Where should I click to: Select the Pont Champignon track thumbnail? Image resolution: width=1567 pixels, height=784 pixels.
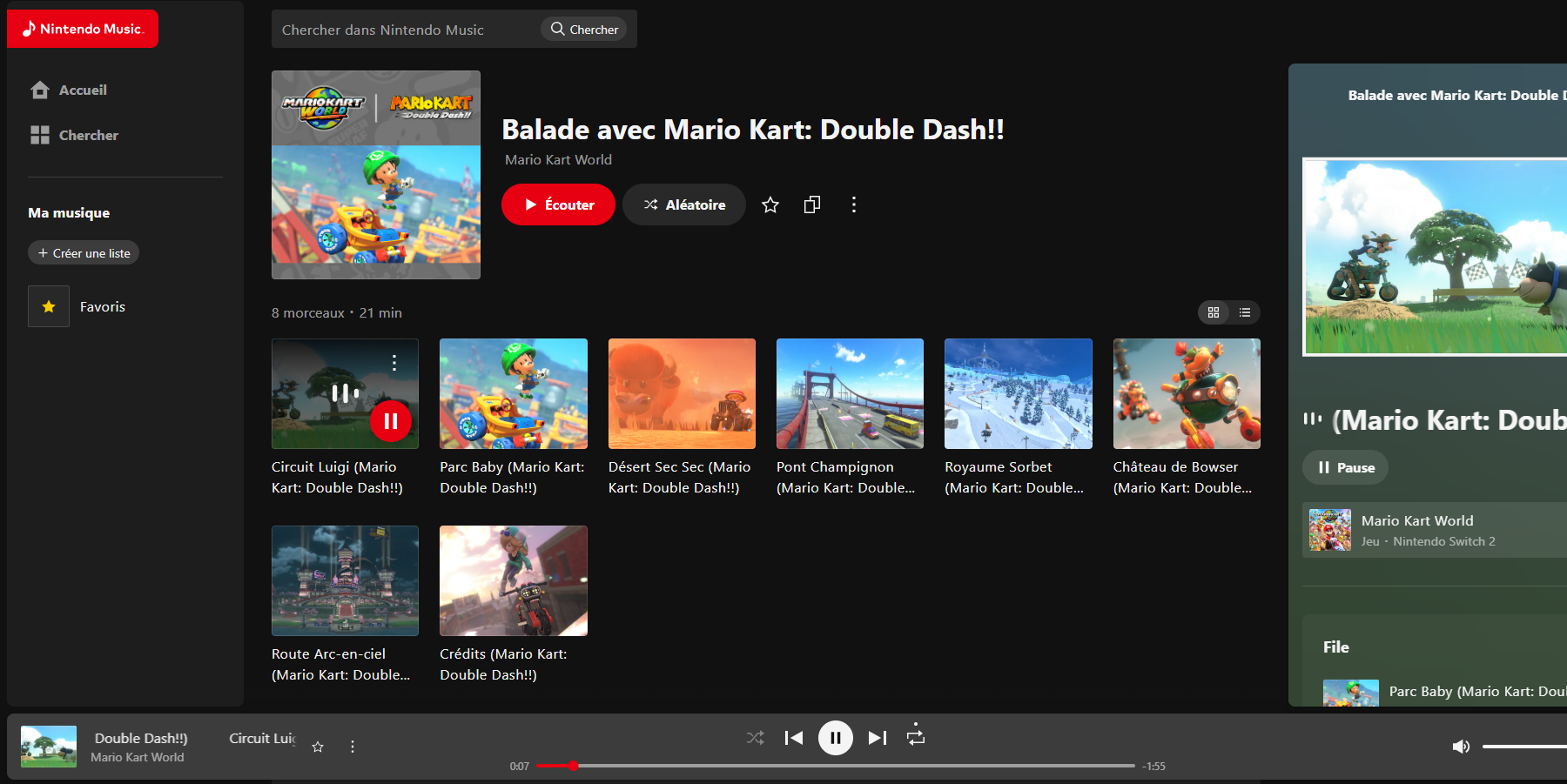850,393
